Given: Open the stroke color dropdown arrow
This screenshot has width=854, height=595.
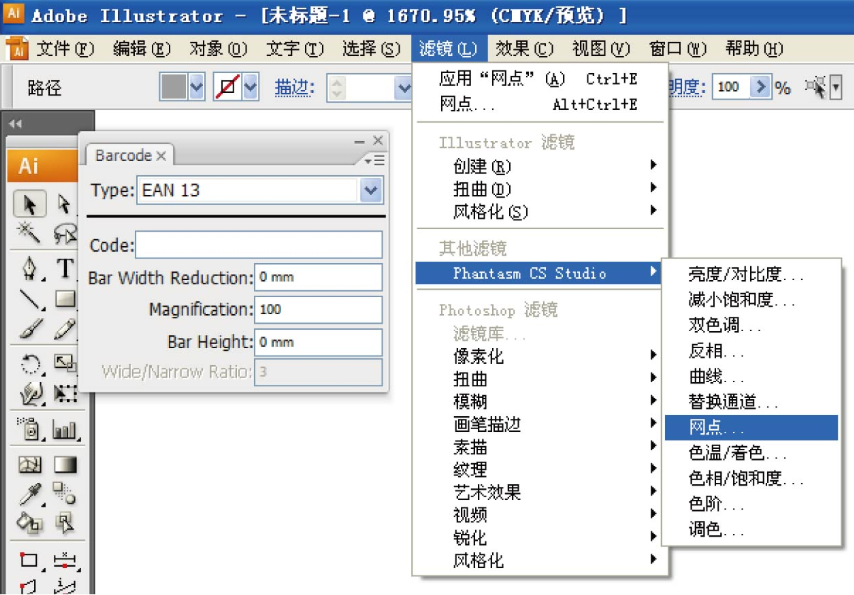Looking at the screenshot, I should (x=250, y=87).
